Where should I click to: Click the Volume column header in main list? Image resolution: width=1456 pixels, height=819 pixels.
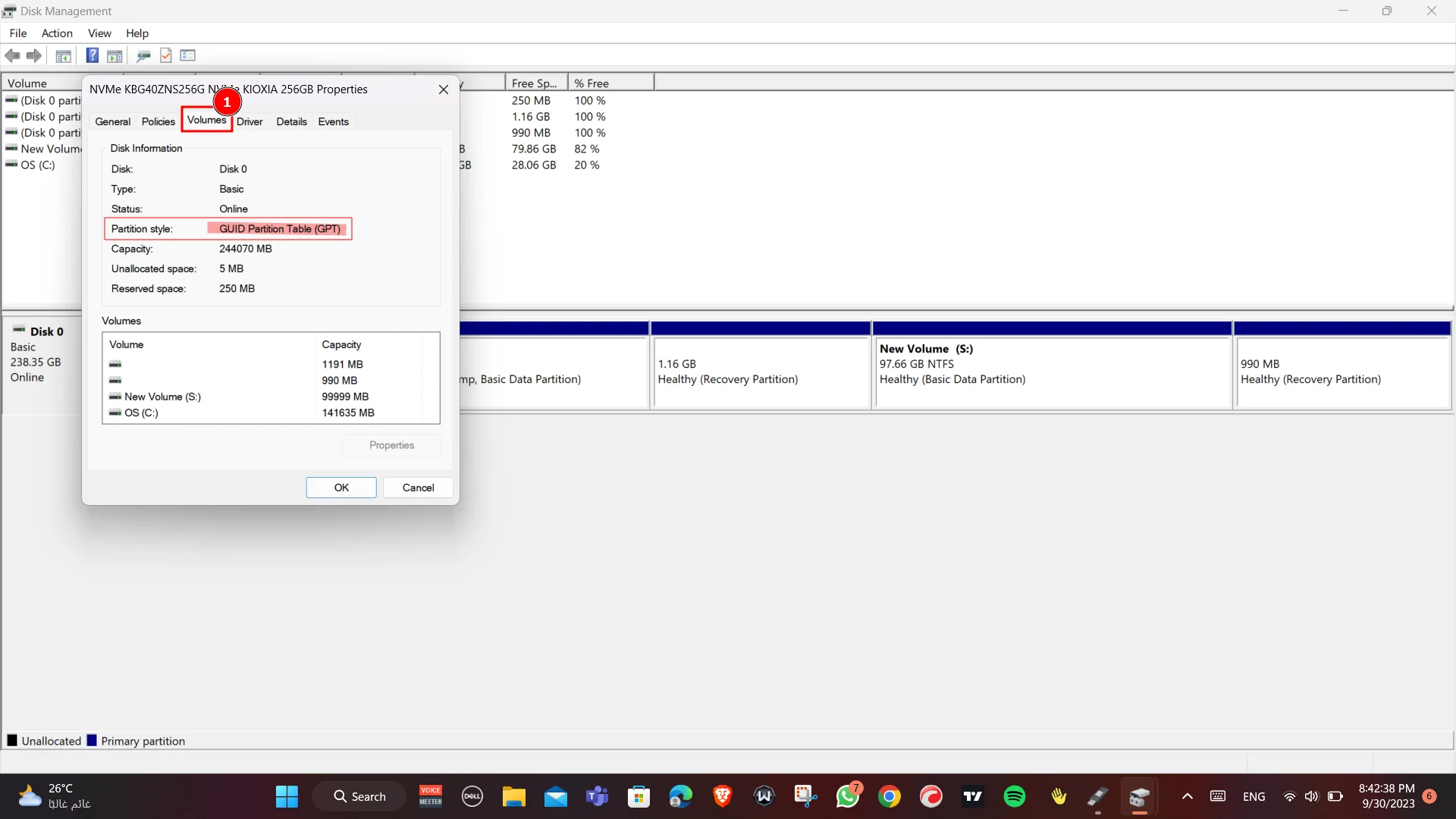[43, 83]
